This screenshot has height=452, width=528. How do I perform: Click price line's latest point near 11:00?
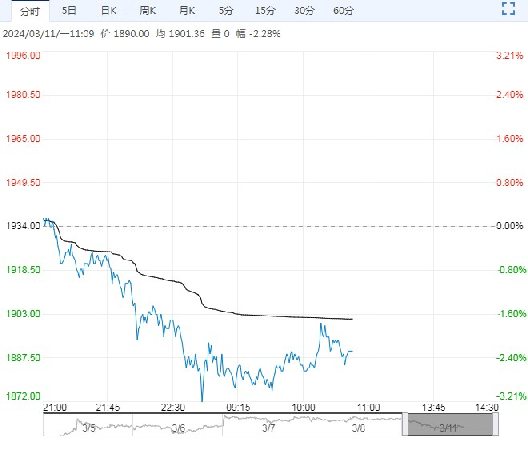coord(352,351)
